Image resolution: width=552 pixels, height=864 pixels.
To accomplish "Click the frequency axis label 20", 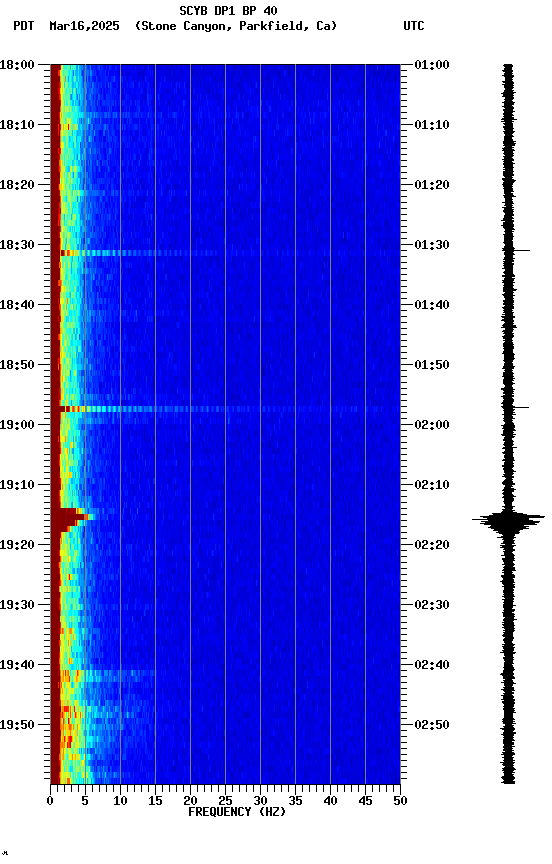I will click(x=190, y=801).
